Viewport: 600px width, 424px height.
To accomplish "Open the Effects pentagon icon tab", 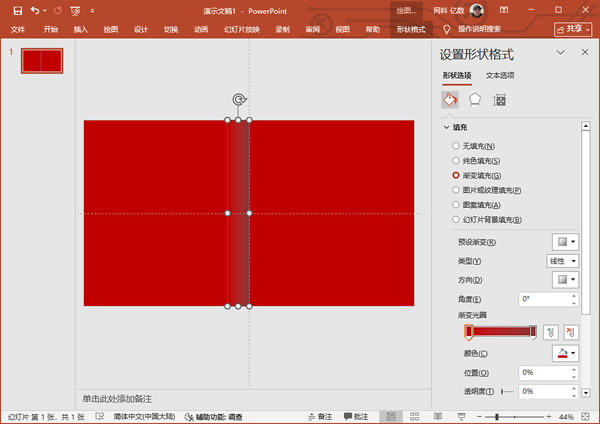I will (x=475, y=100).
